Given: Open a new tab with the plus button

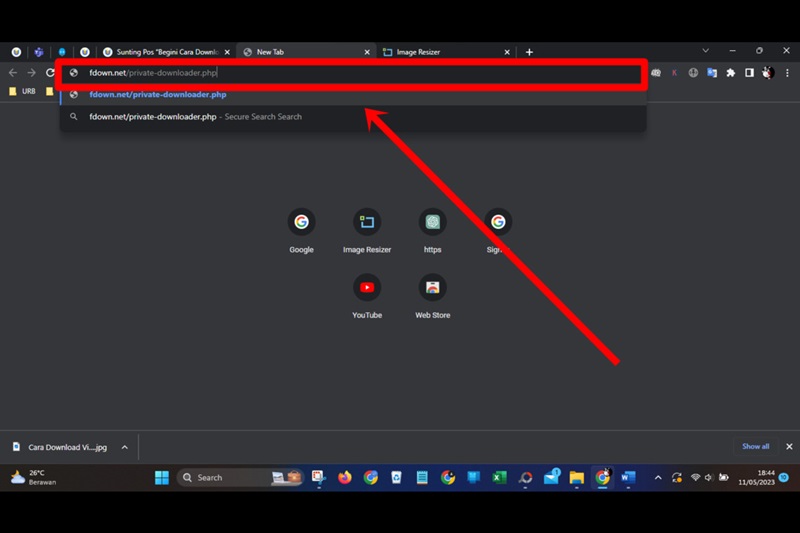Looking at the screenshot, I should point(529,52).
